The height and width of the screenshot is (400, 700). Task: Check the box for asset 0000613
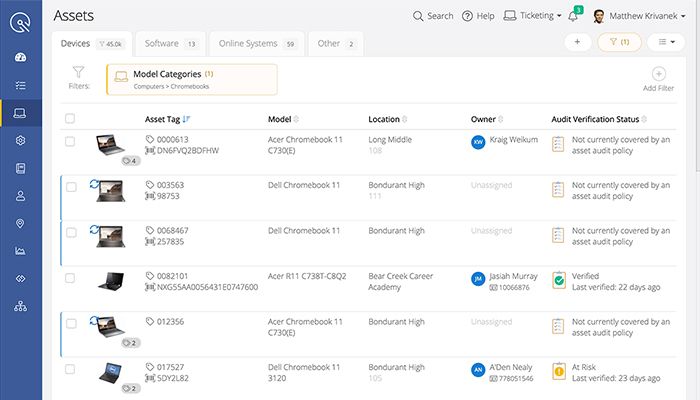[70, 142]
